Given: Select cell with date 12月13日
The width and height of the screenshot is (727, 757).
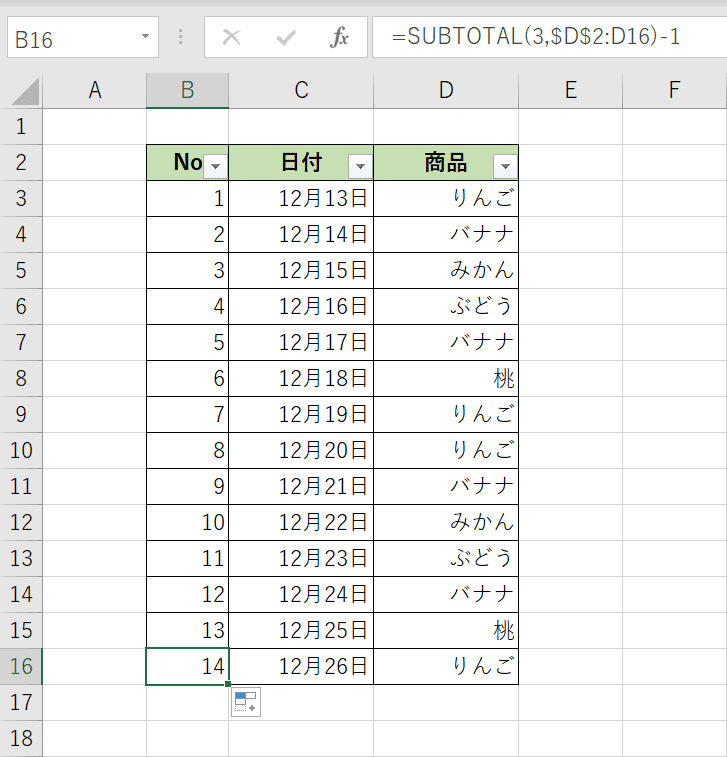Looking at the screenshot, I should tap(301, 198).
